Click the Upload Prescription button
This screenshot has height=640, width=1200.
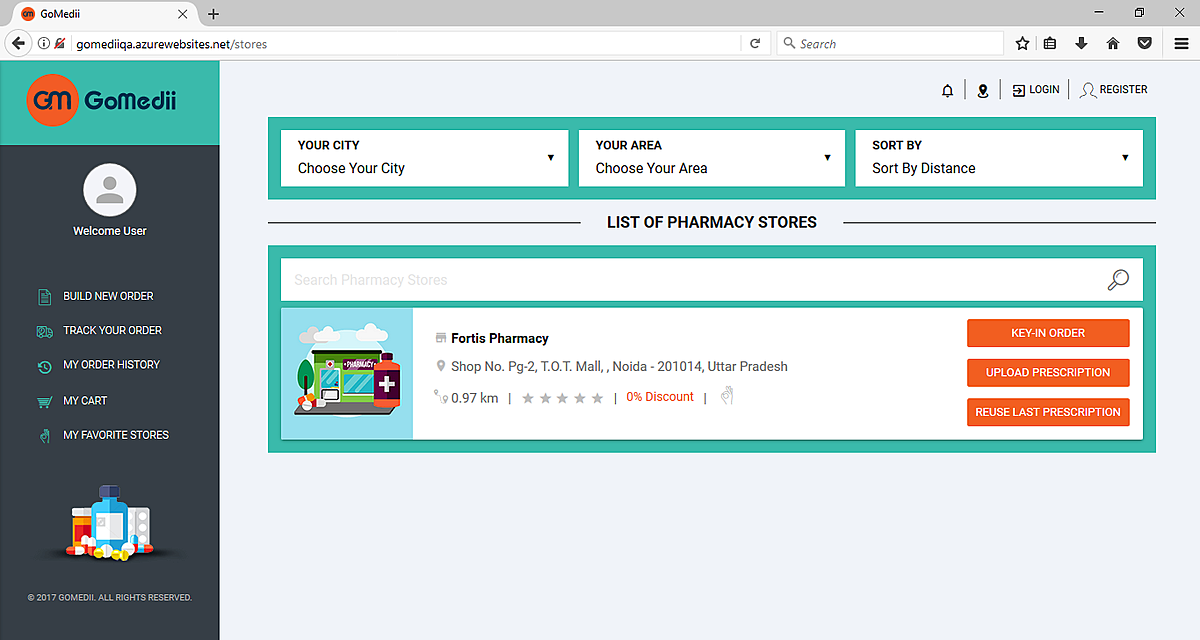1048,373
